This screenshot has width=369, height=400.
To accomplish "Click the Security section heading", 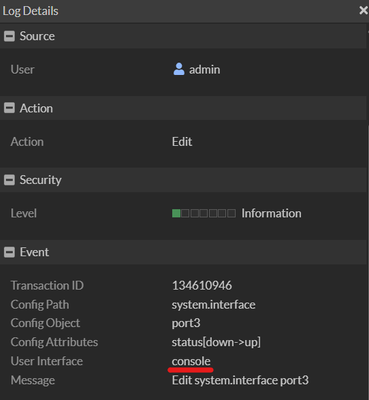I will (x=40, y=180).
